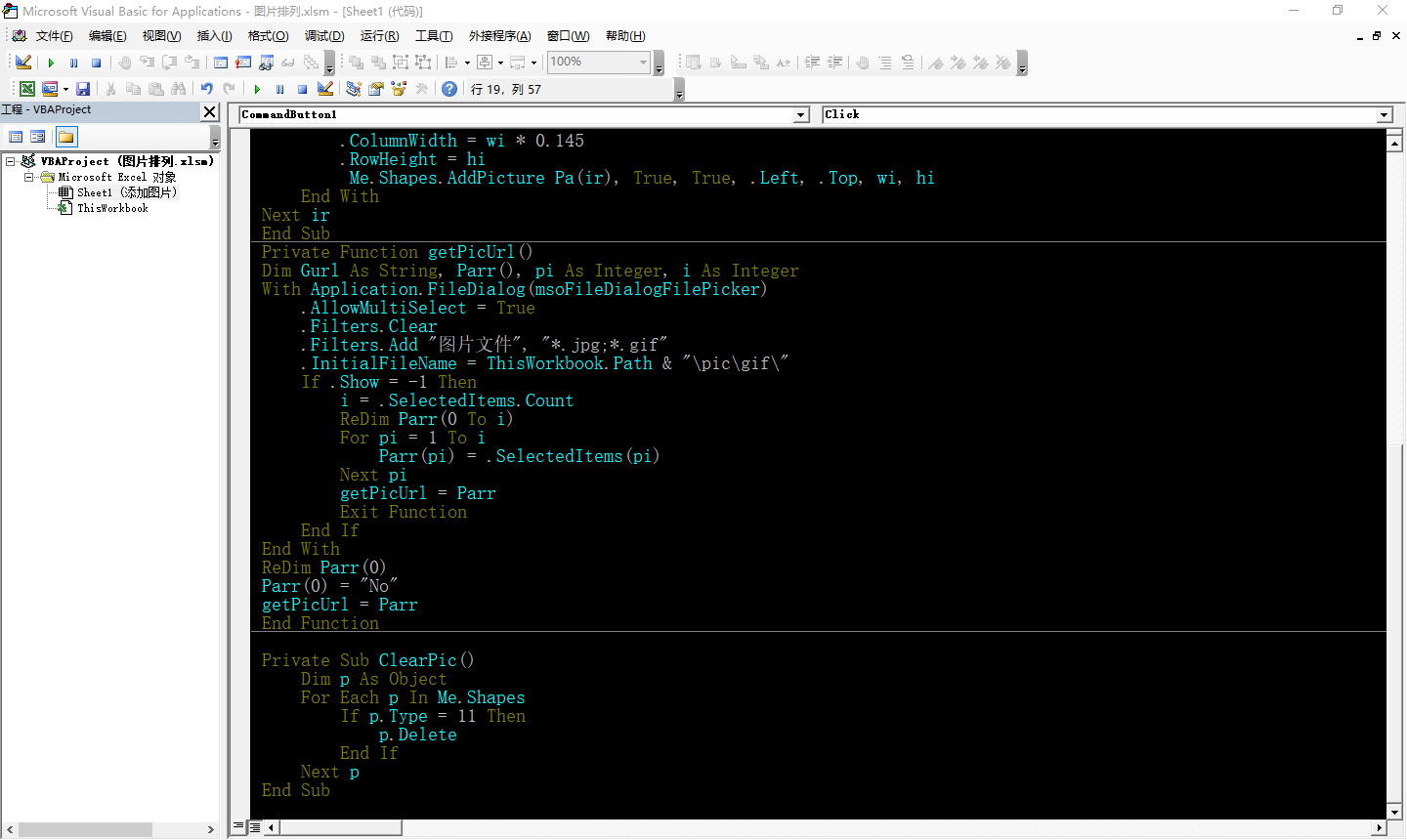Open the Call Stack icon
This screenshot has height=840, width=1407.
[x=311, y=62]
